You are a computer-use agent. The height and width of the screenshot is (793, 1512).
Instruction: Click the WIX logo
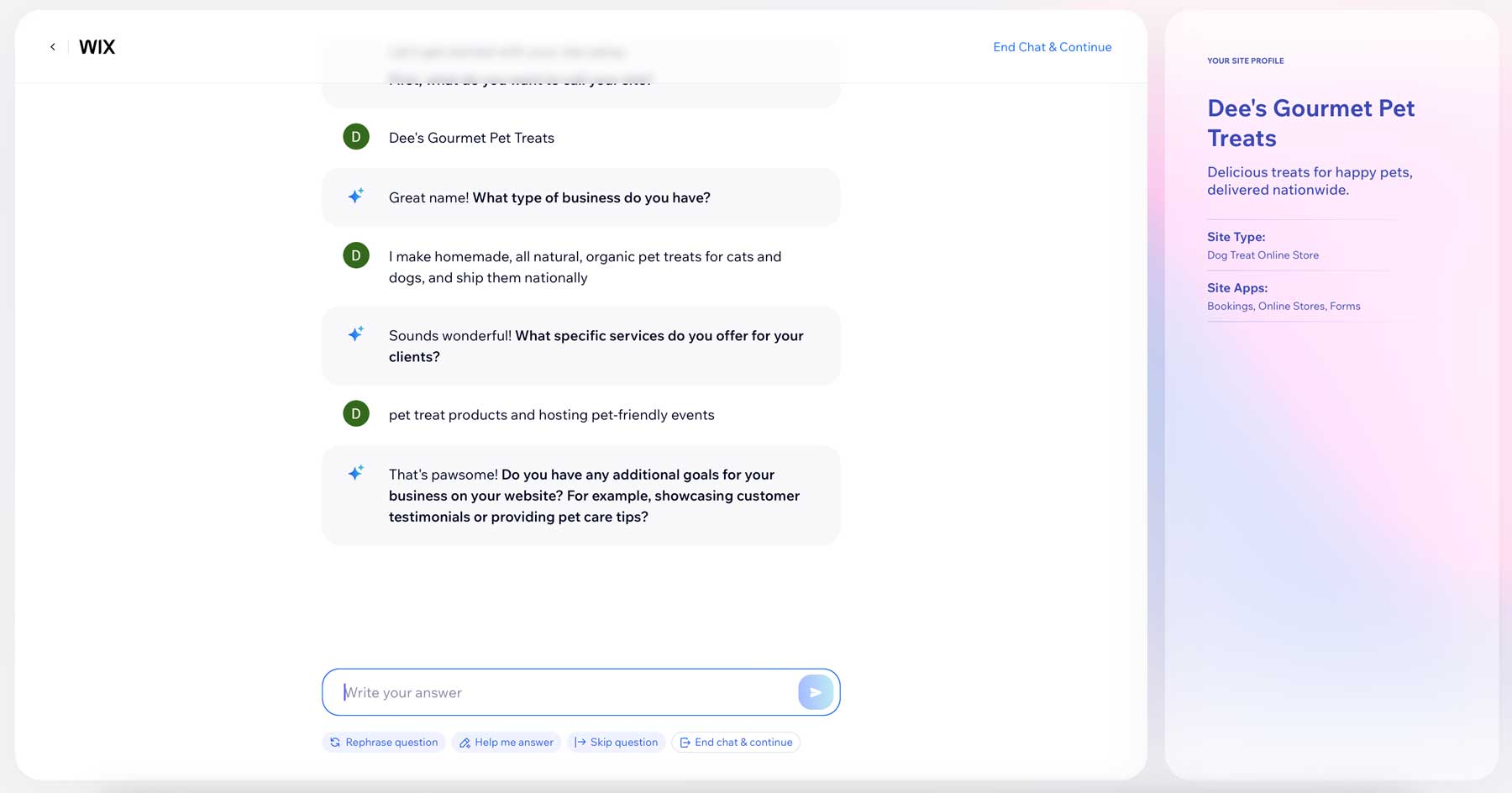click(x=97, y=46)
